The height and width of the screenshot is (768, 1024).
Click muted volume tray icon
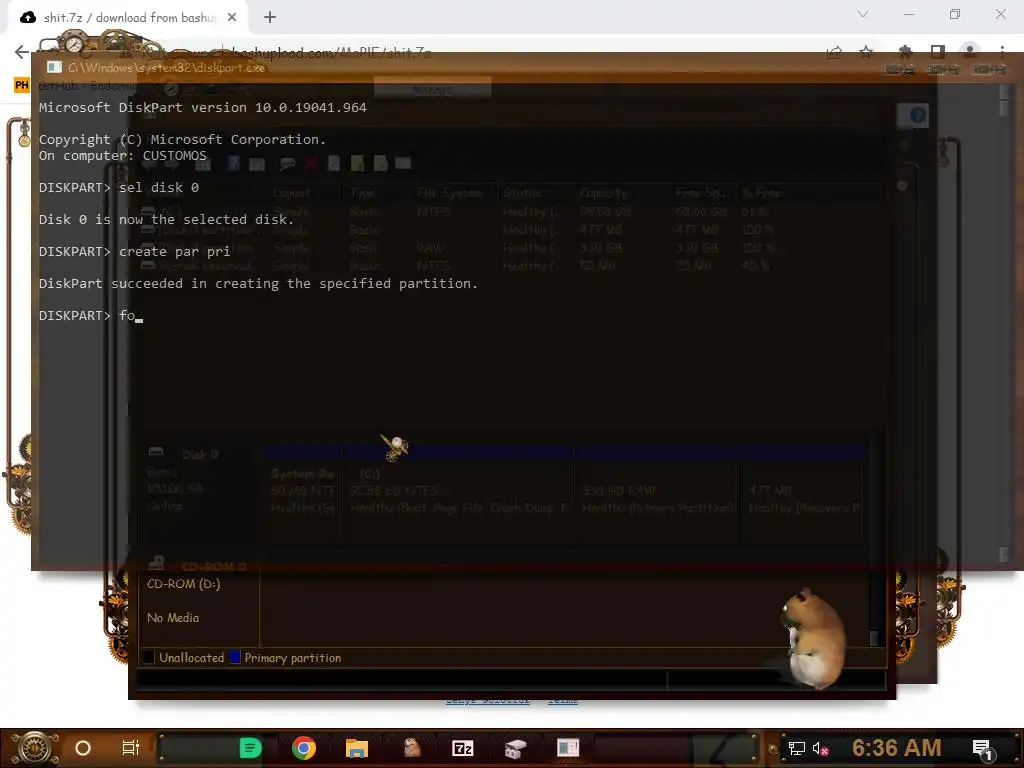coord(820,748)
